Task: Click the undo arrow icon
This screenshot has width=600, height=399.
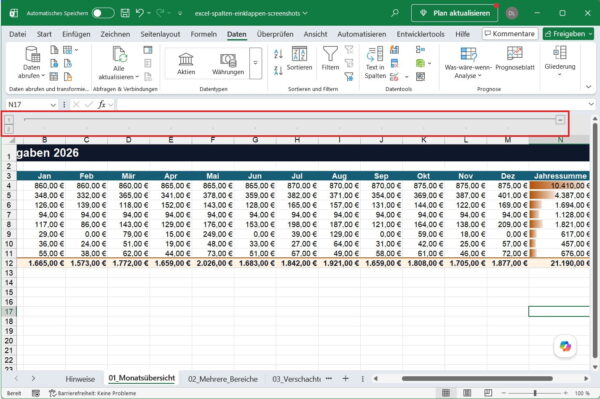Action: tap(140, 13)
